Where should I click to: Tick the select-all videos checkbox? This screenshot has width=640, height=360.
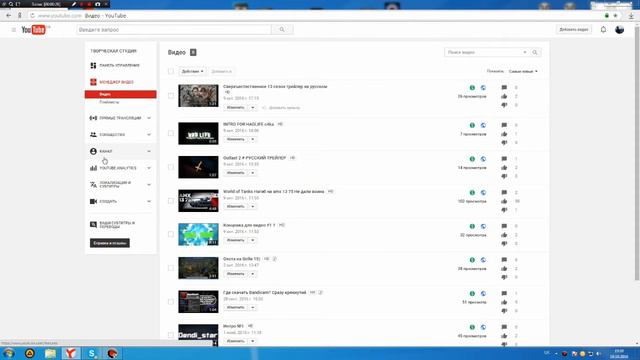(171, 71)
